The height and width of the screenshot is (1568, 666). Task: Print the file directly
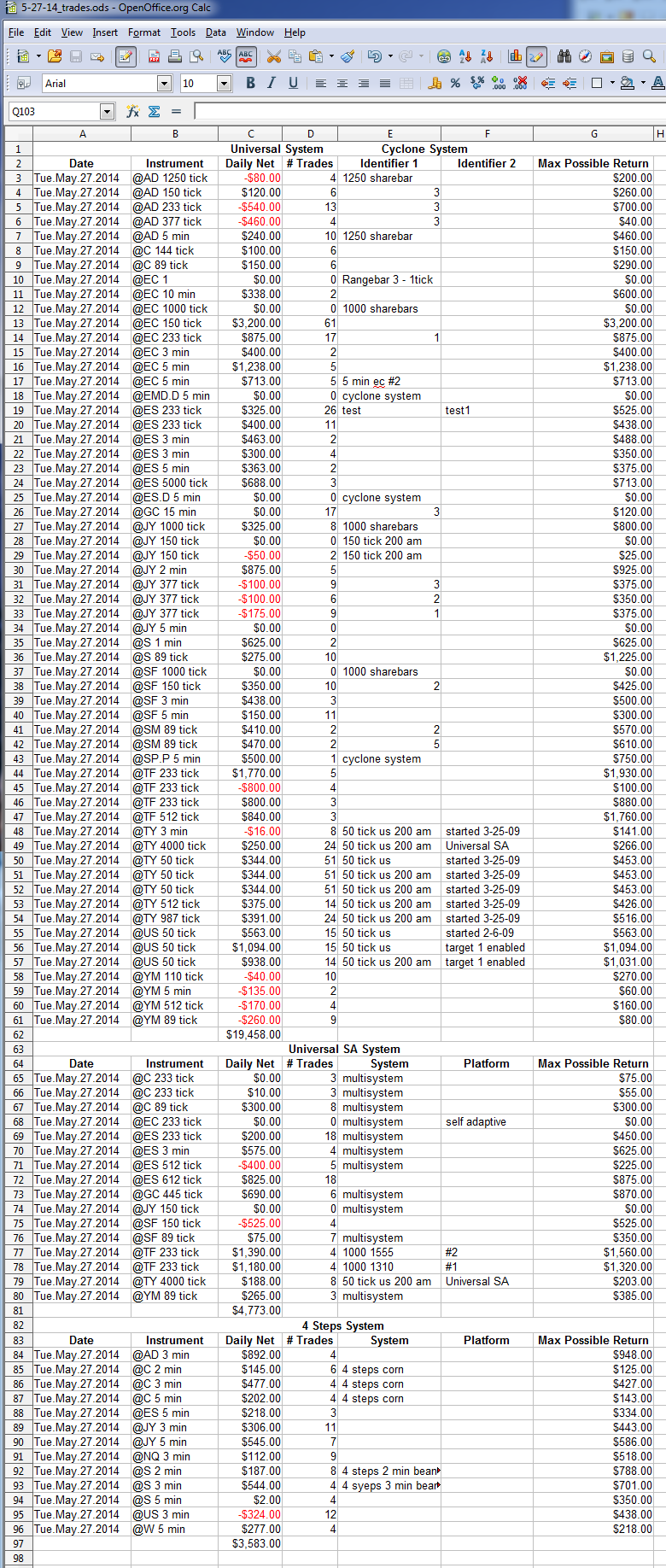(x=175, y=56)
